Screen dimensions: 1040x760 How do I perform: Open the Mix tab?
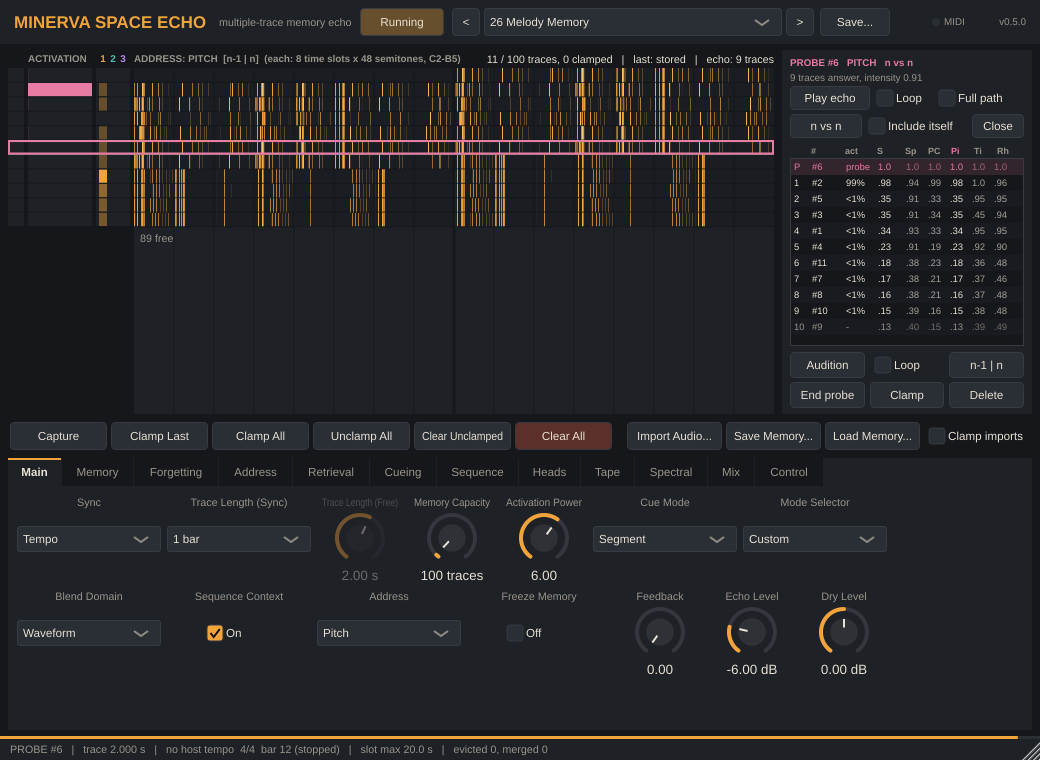(x=731, y=472)
